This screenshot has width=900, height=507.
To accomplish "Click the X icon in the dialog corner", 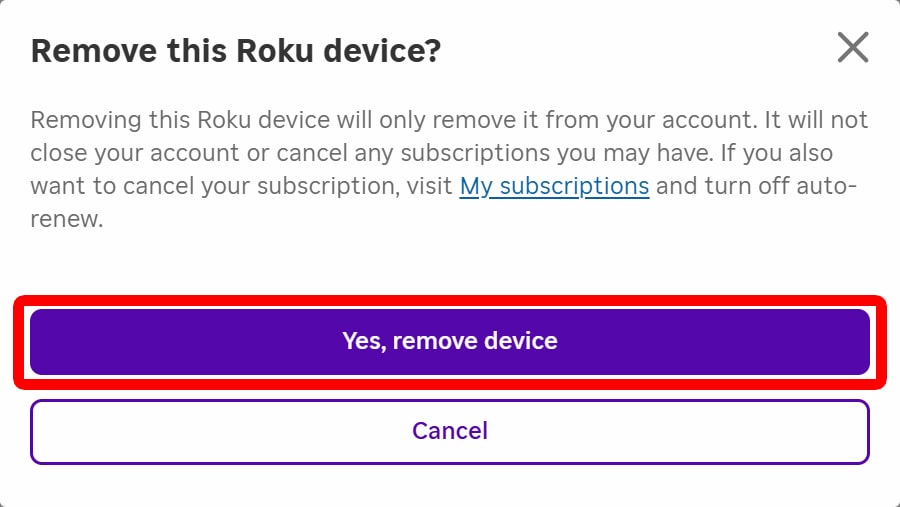I will [x=852, y=47].
